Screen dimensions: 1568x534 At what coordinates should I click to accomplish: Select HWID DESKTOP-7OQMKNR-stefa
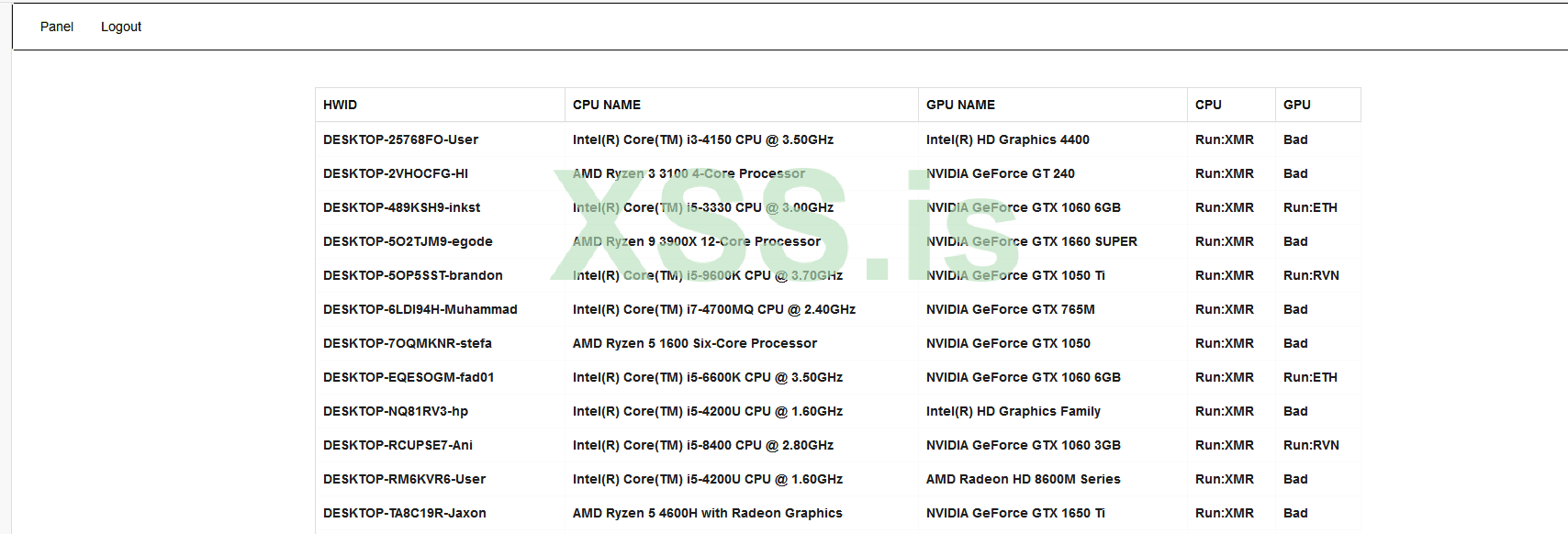pos(408,343)
